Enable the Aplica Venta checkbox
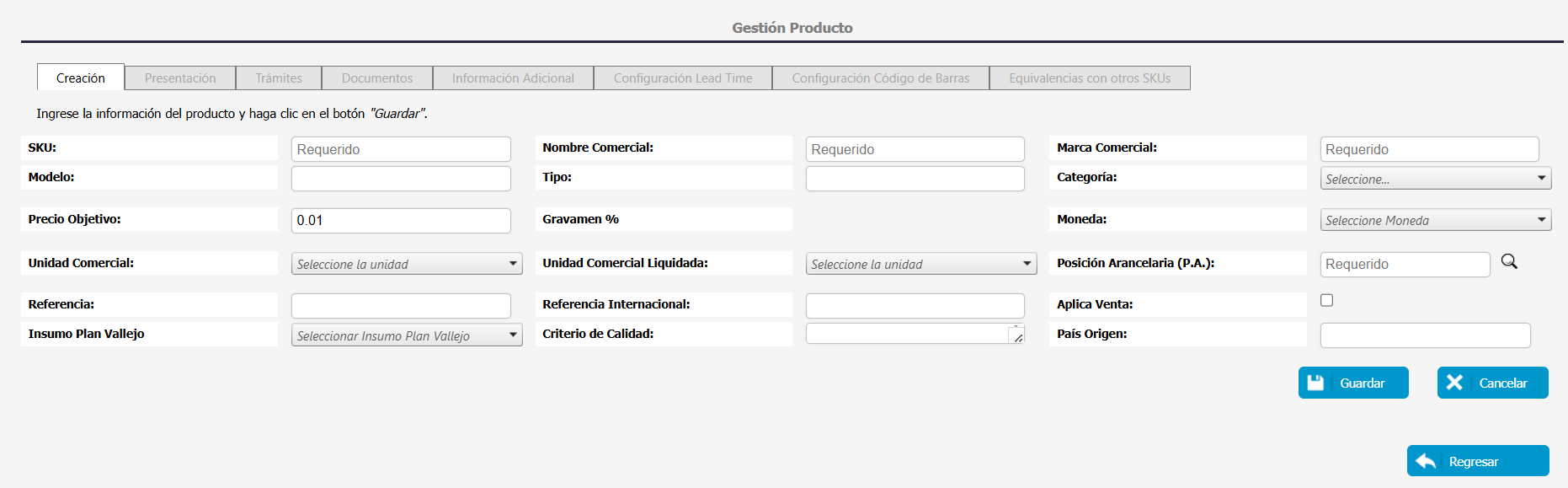 [x=1326, y=300]
